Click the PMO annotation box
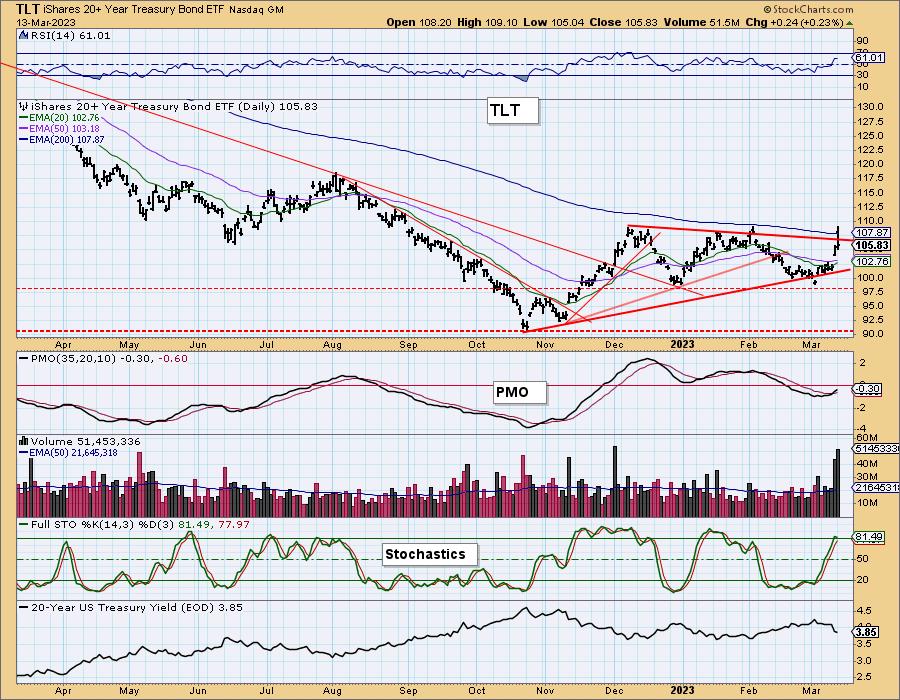Viewport: 900px width, 700px height. 520,392
